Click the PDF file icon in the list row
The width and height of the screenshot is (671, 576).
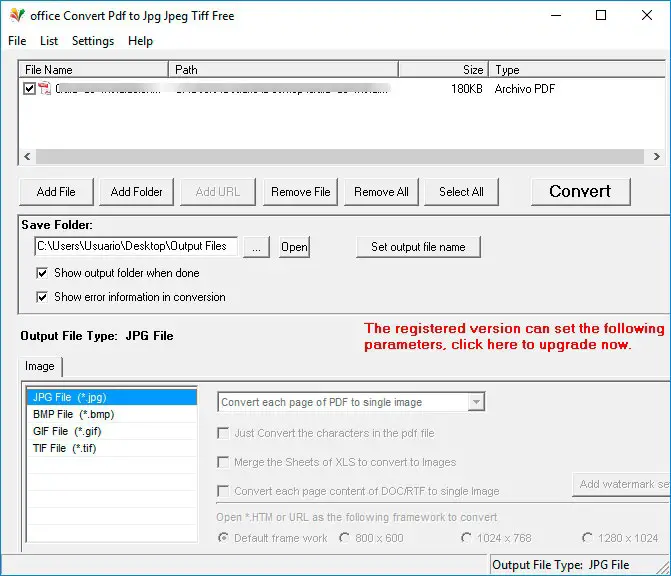[45, 89]
